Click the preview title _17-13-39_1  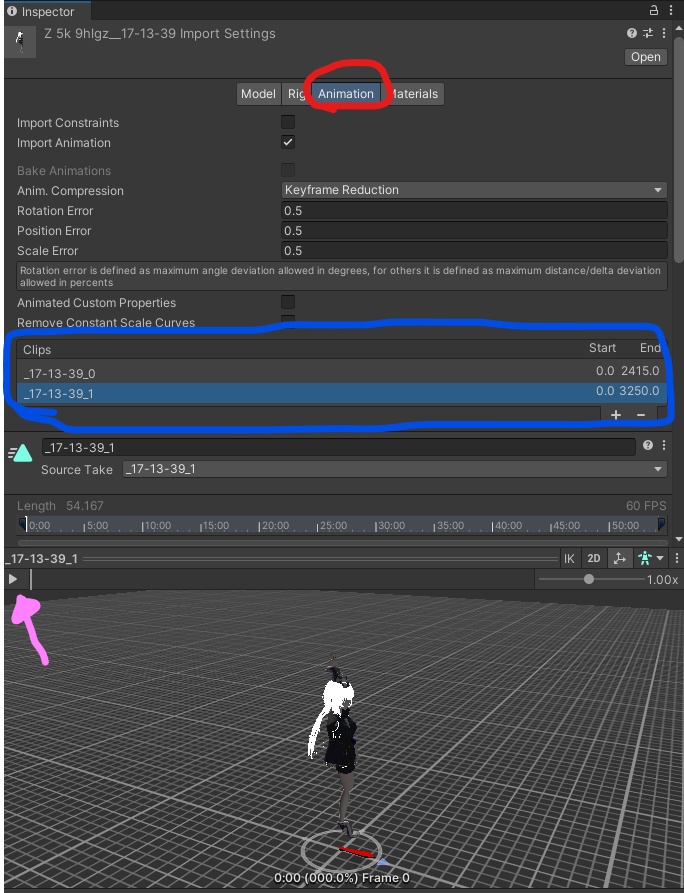41,559
